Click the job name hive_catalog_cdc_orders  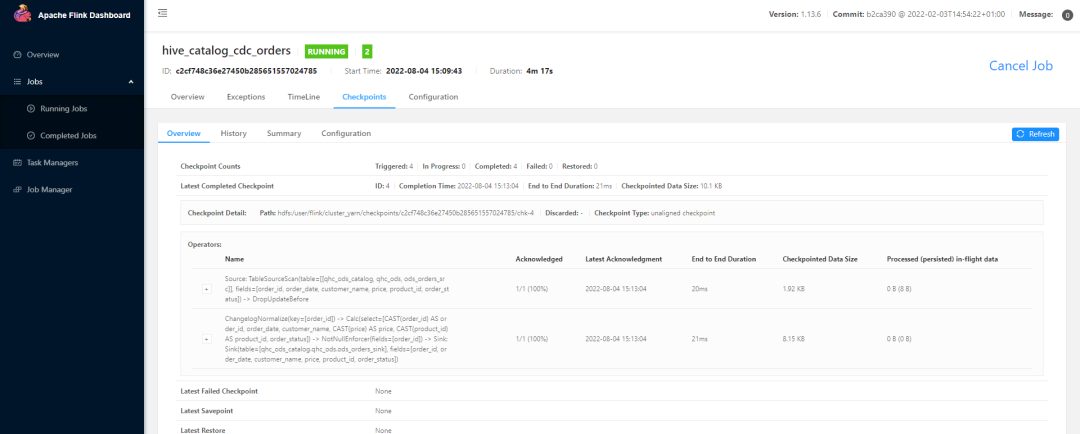point(226,51)
